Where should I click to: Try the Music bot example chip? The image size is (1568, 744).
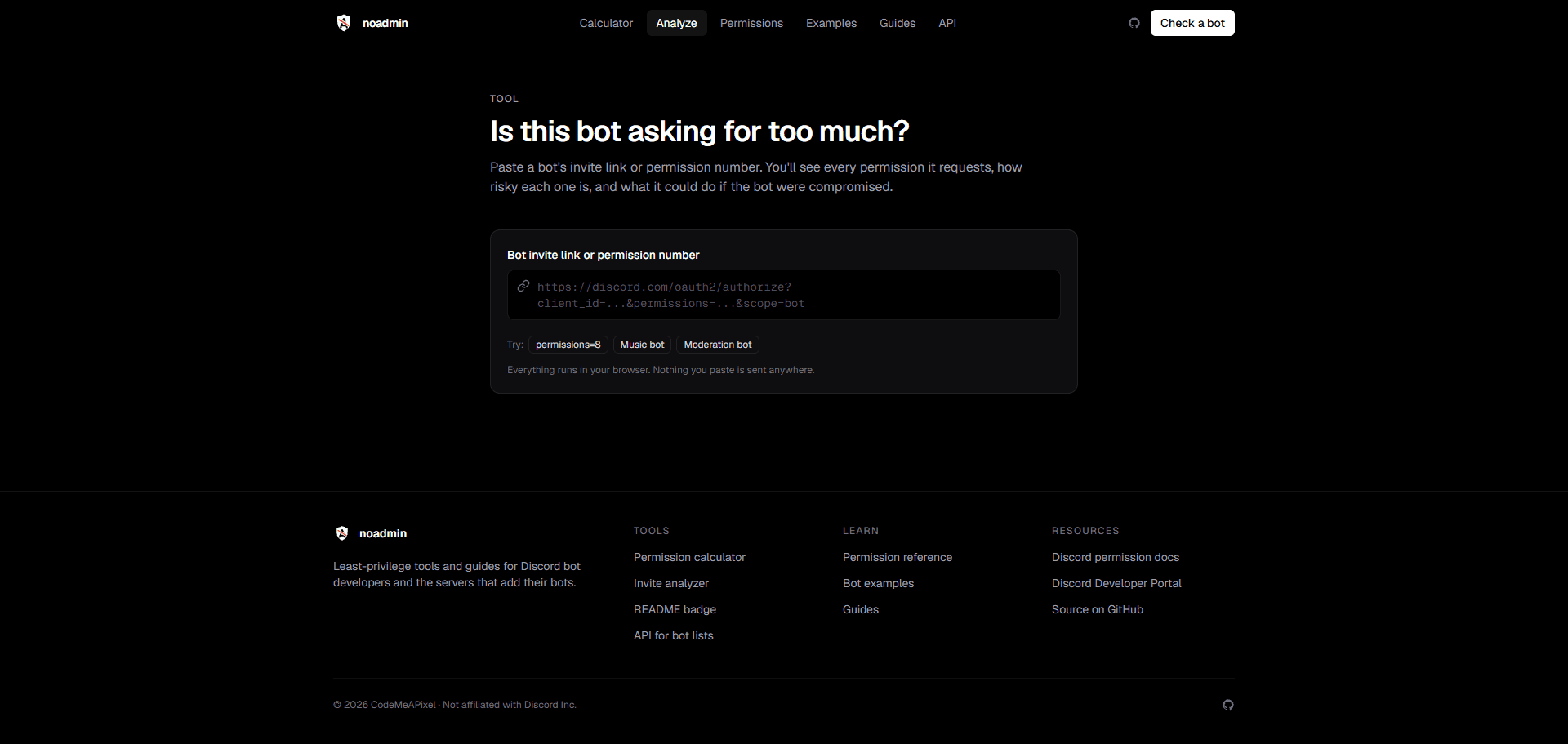point(642,345)
